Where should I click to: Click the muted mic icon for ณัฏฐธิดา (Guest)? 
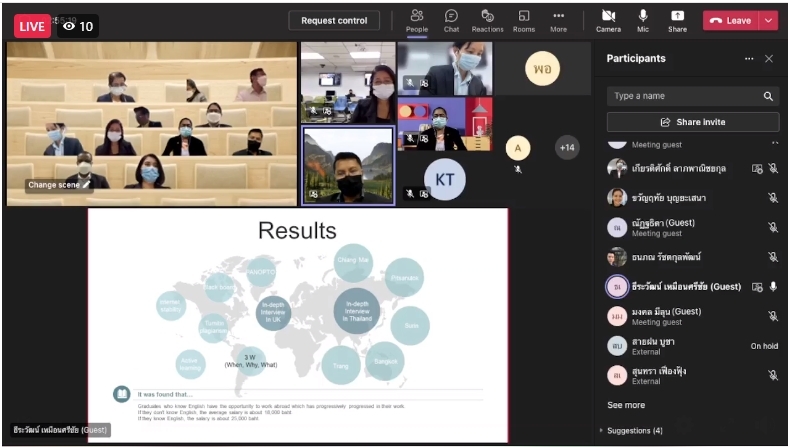point(773,228)
